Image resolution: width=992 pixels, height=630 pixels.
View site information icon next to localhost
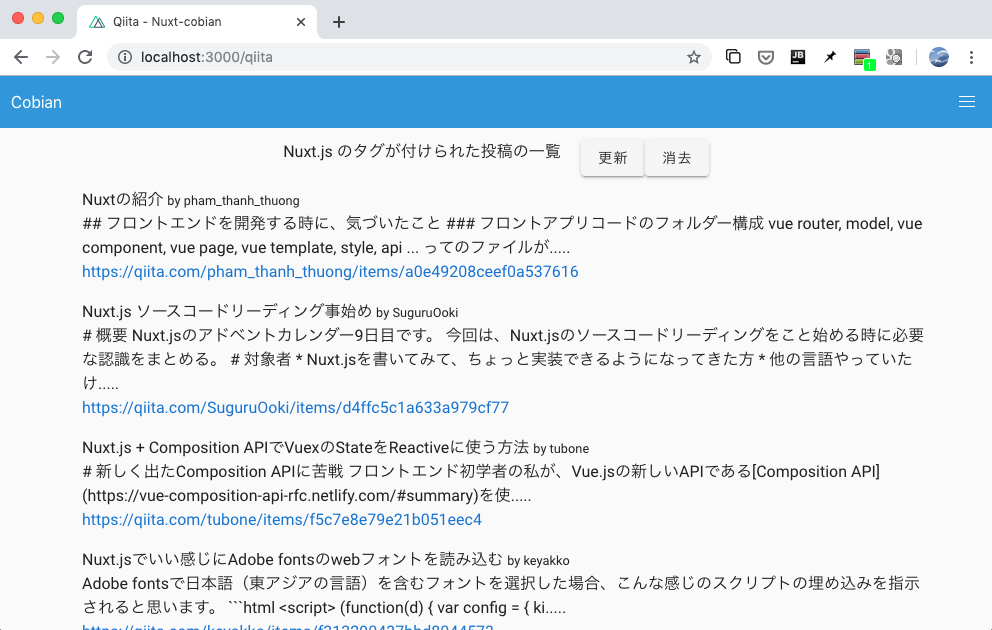coord(125,58)
